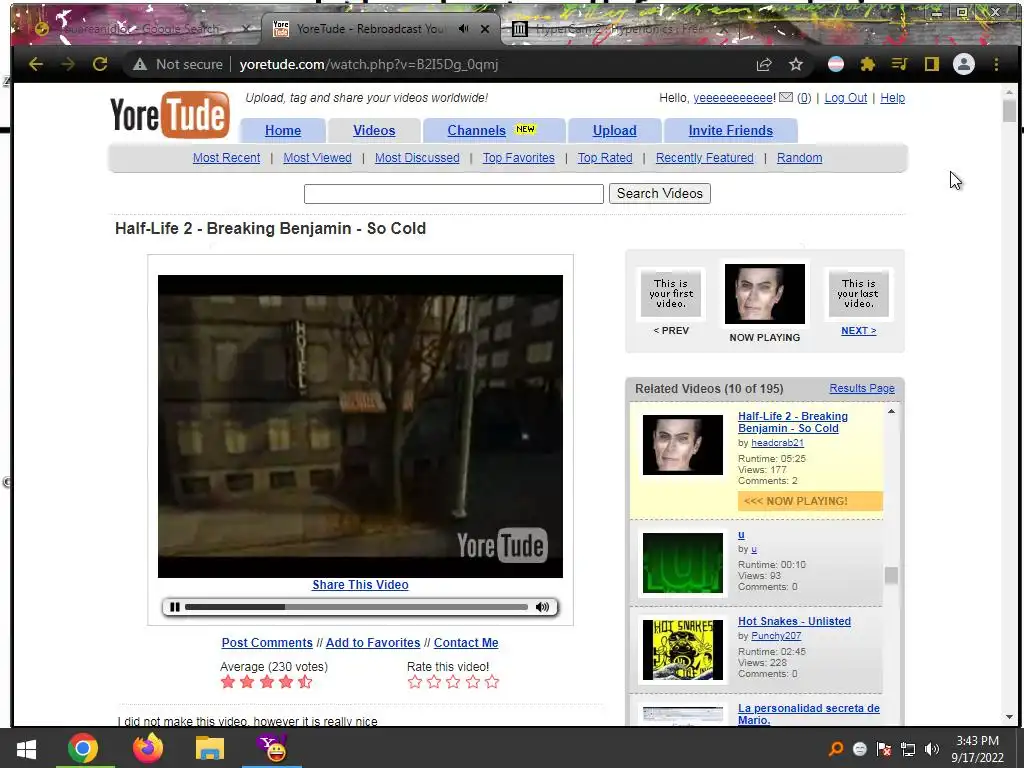Image resolution: width=1024 pixels, height=768 pixels.
Task: Click the striped round extension icon
Action: tap(836, 64)
